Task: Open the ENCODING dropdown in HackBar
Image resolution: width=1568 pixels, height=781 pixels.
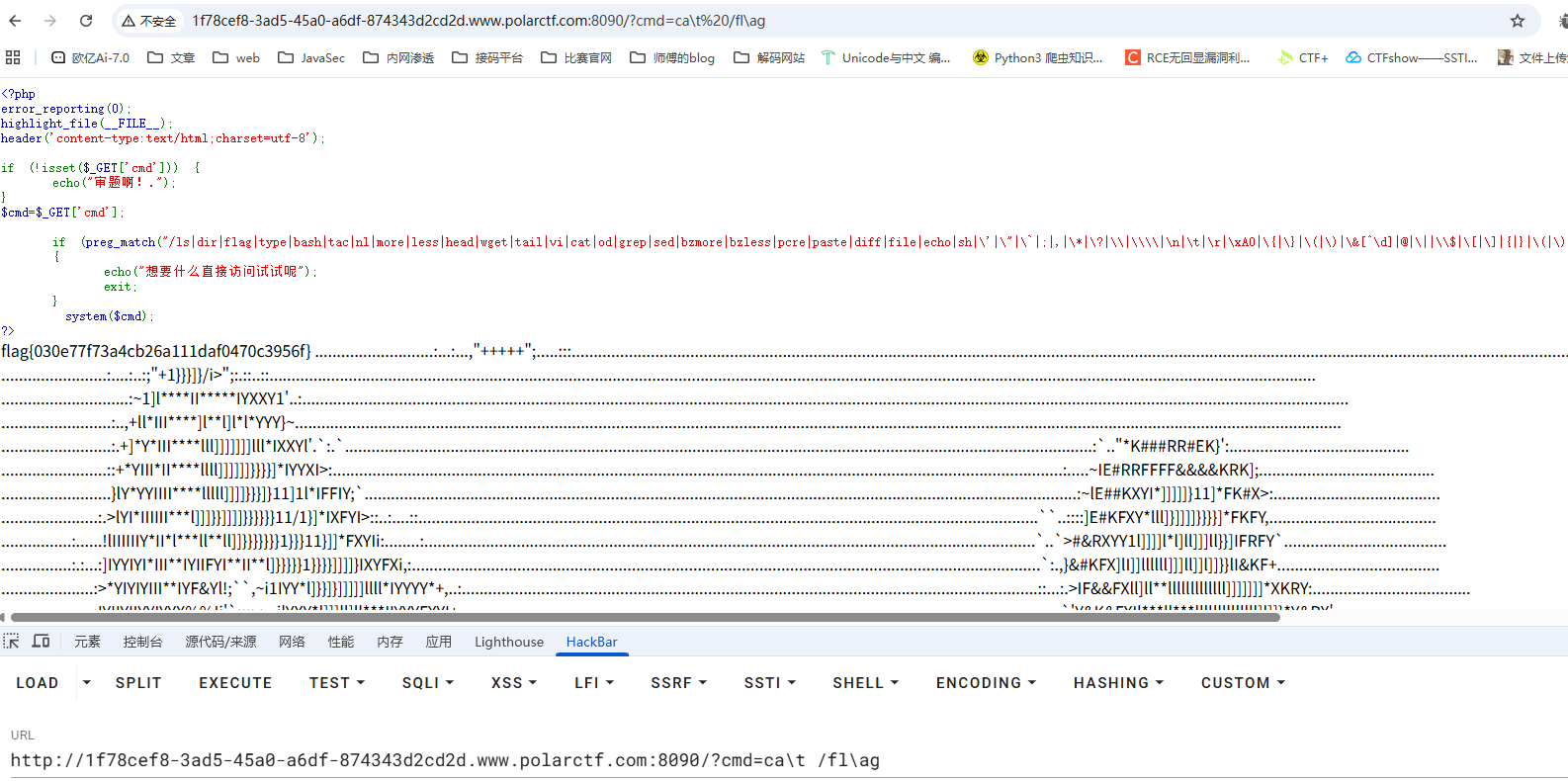Action: pos(986,682)
